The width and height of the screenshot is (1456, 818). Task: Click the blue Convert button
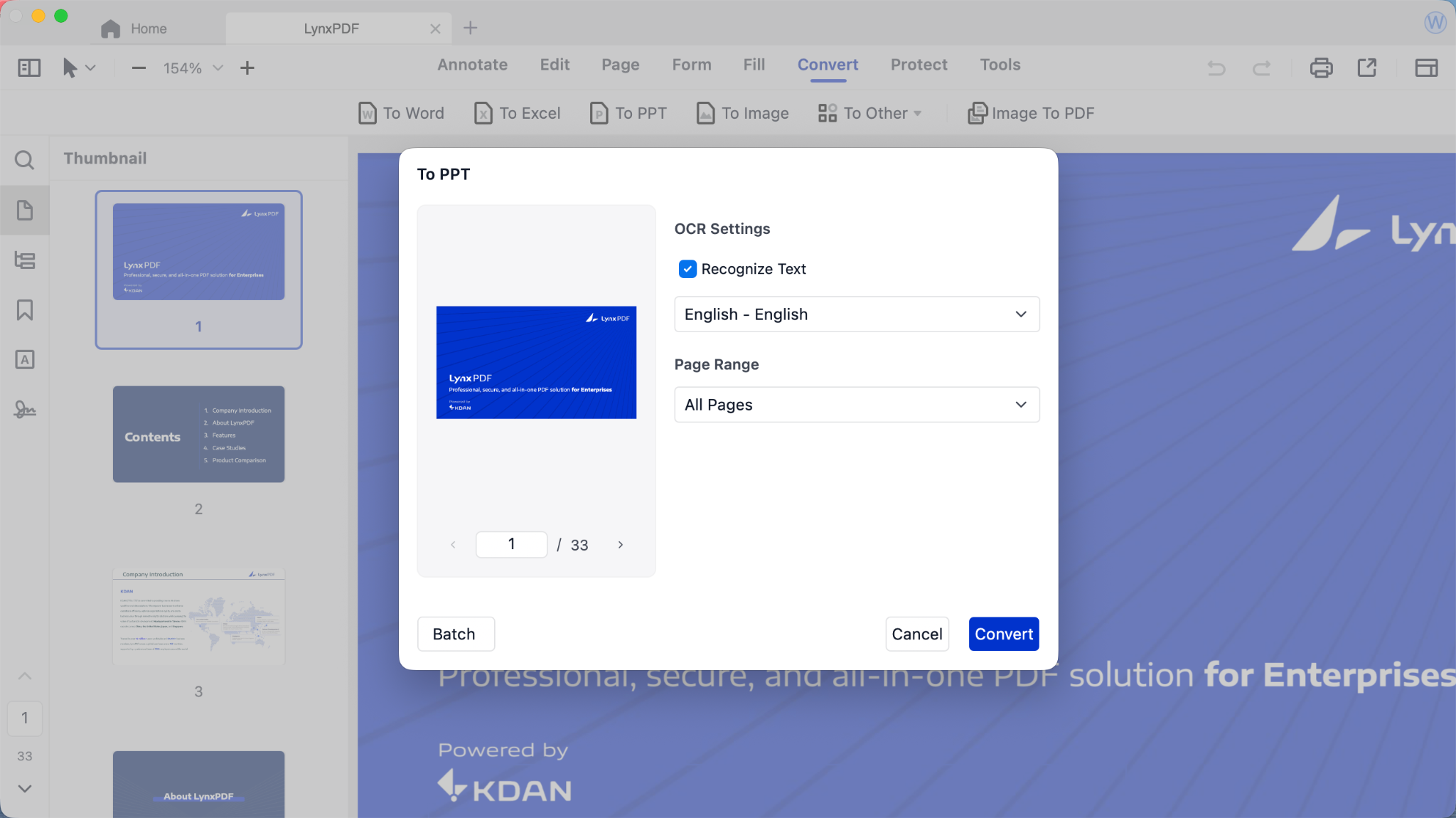[x=1003, y=634]
